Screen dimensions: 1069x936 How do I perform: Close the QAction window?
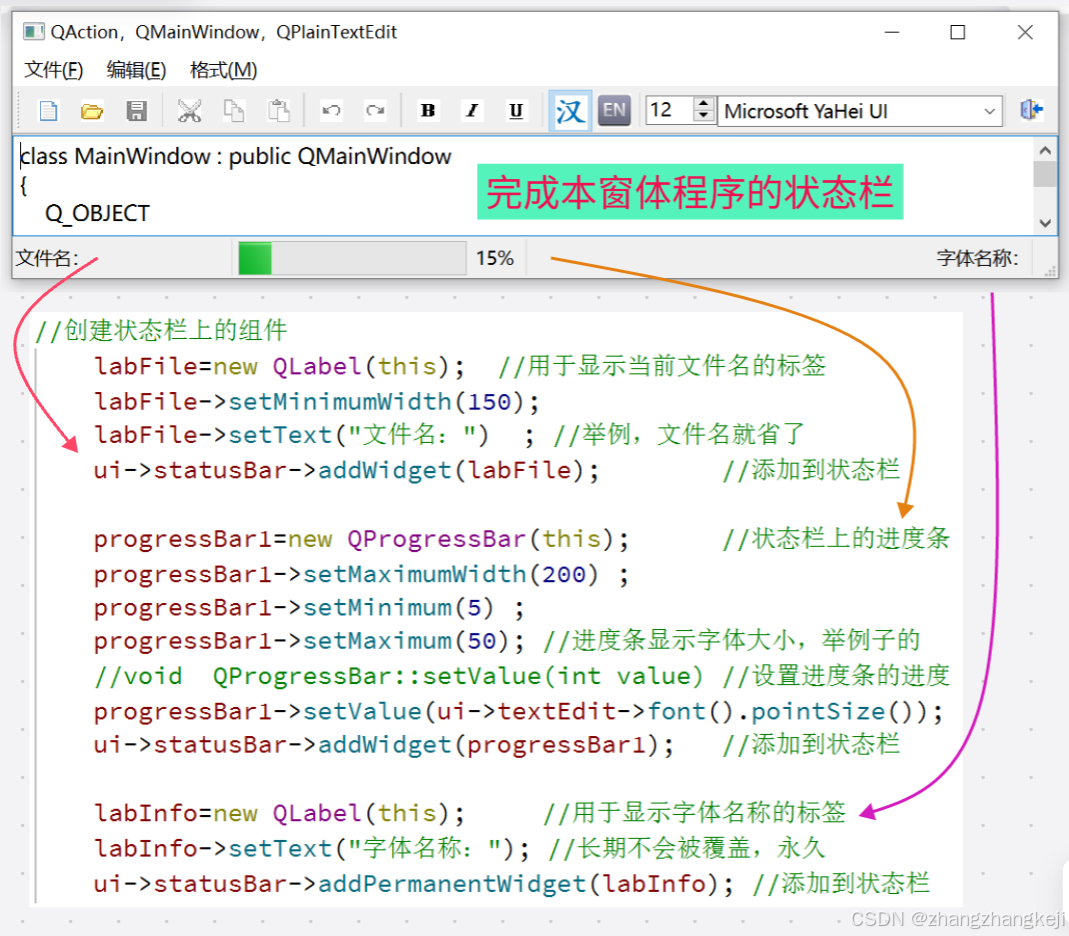click(x=1025, y=32)
